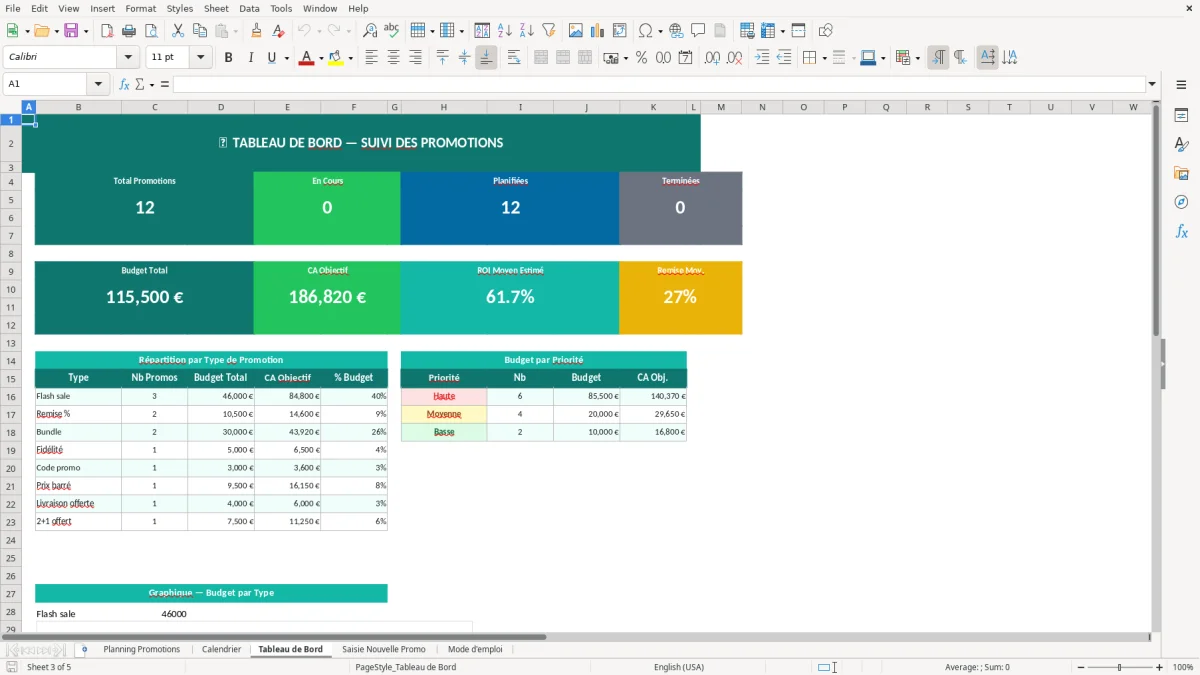Cut the selection with scissors icon

click(x=178, y=31)
